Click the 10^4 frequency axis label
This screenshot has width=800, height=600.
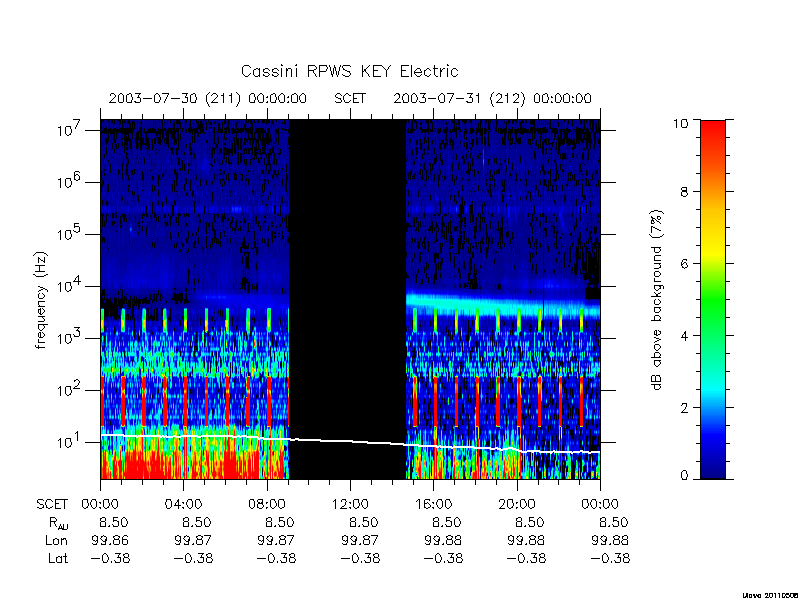point(70,284)
